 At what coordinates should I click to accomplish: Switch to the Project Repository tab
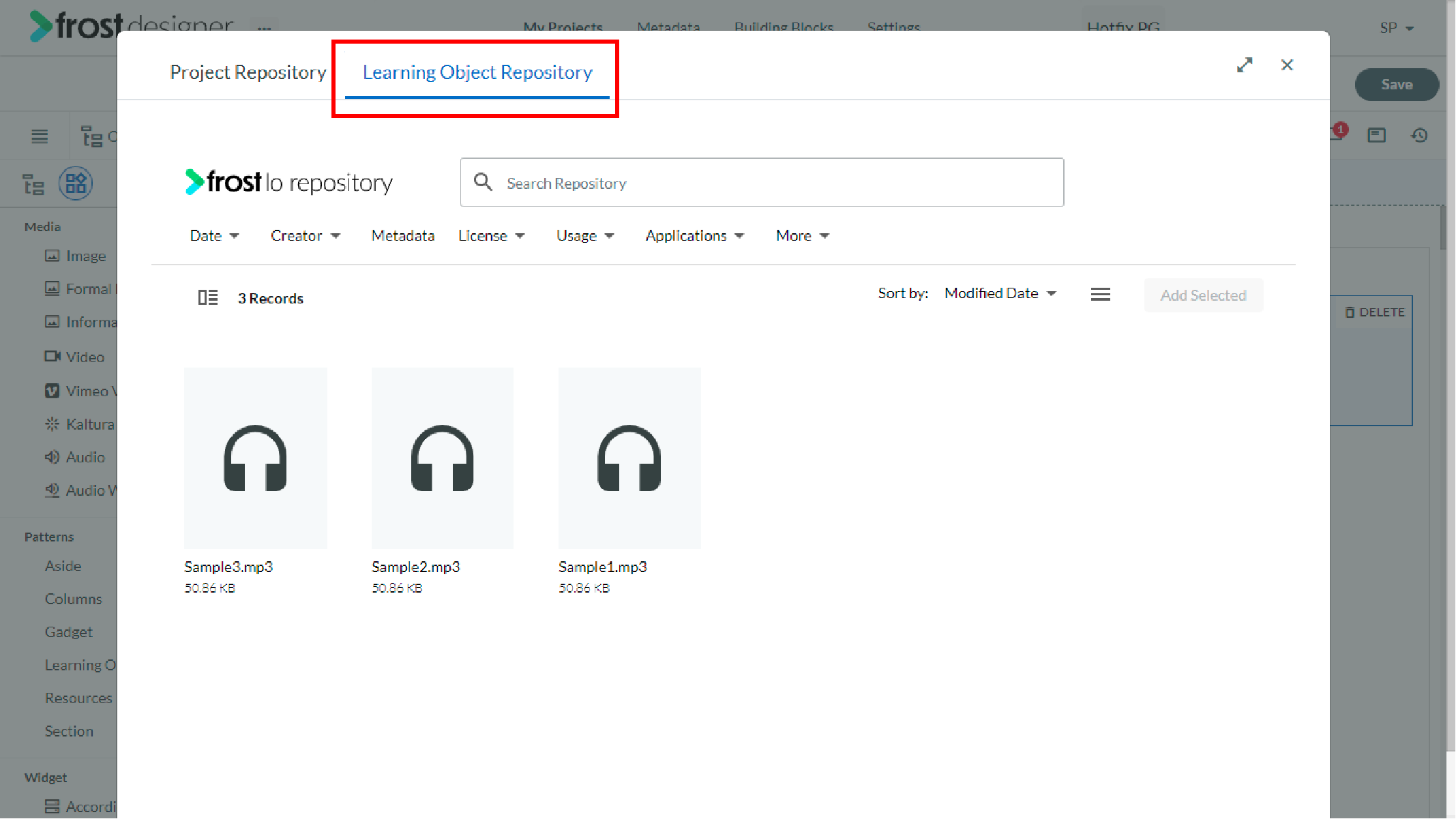(248, 72)
